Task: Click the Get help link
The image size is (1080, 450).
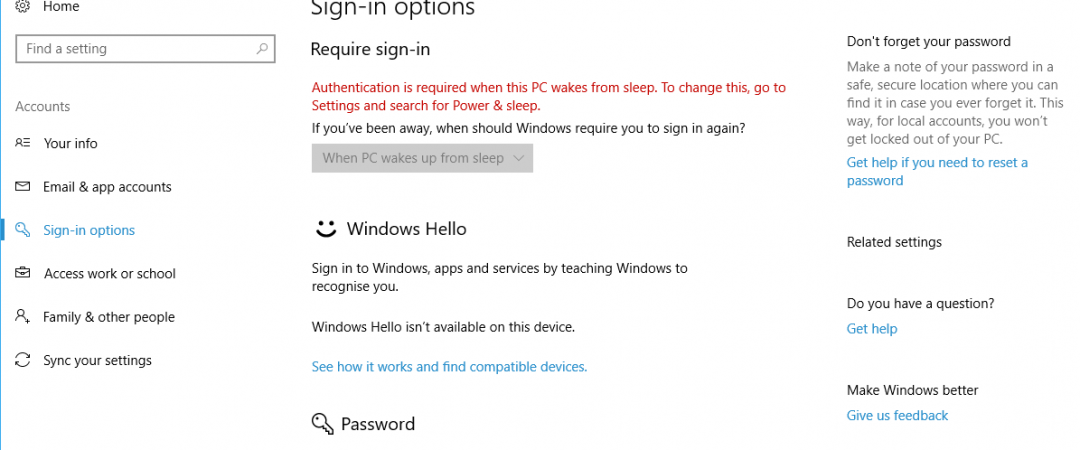Action: click(872, 329)
